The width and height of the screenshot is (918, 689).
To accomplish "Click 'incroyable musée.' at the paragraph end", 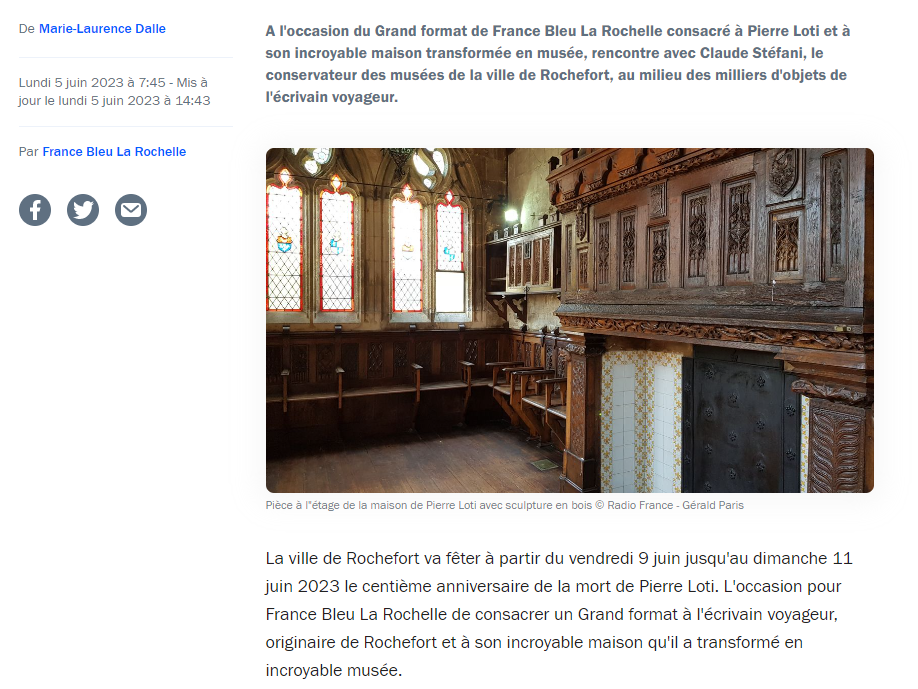I will [334, 670].
